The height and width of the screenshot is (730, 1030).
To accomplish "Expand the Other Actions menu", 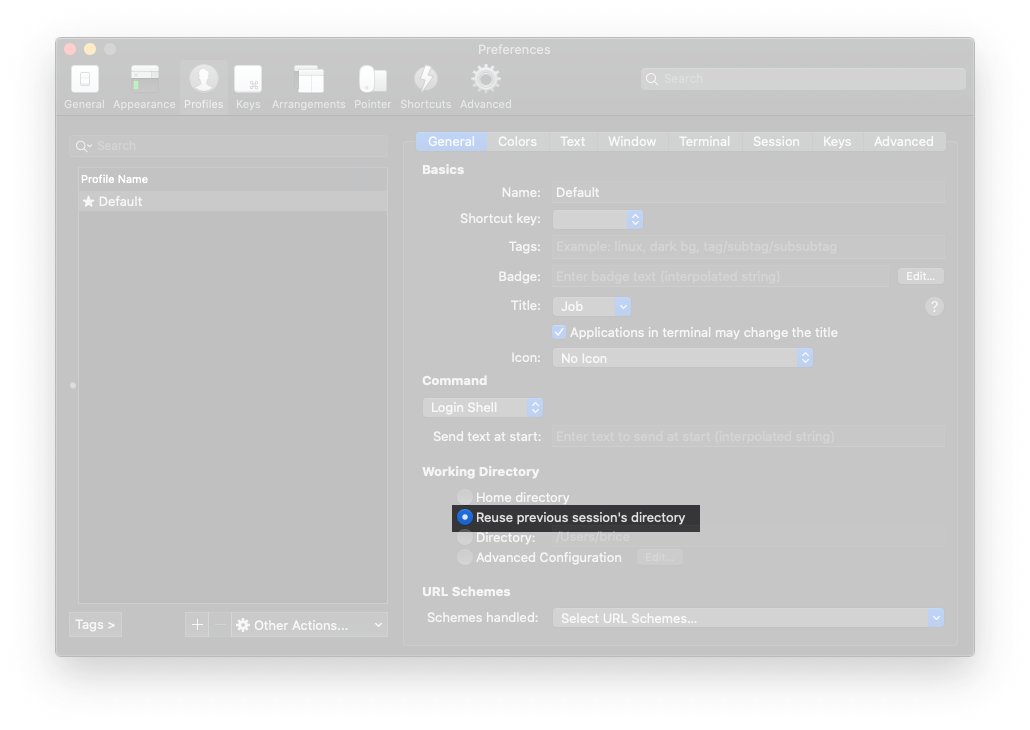I will [x=309, y=625].
